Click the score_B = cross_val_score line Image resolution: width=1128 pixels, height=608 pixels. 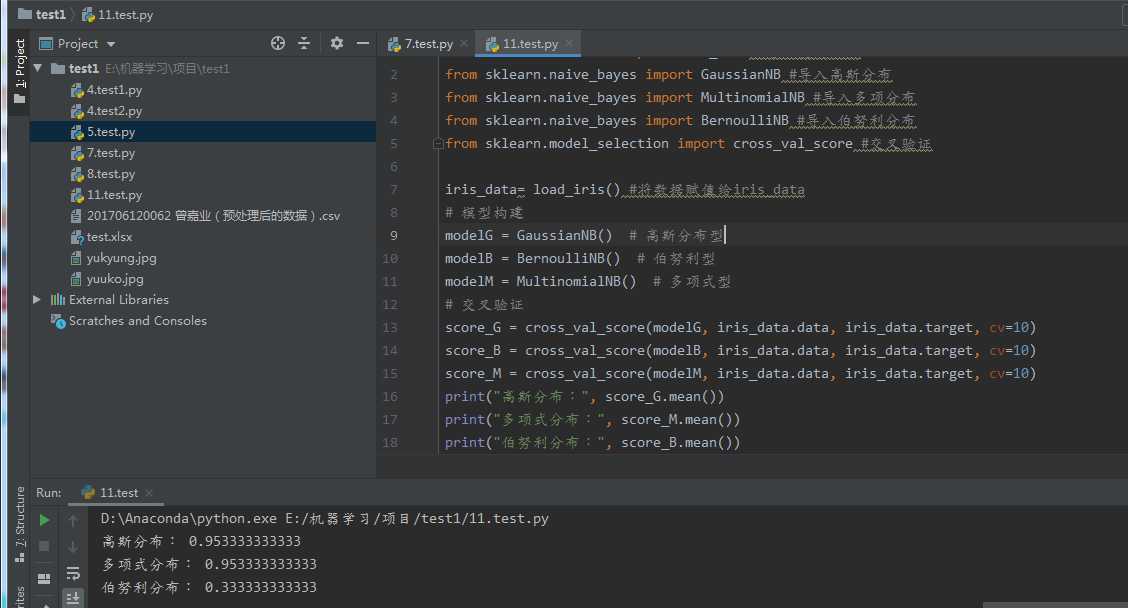[x=740, y=350]
